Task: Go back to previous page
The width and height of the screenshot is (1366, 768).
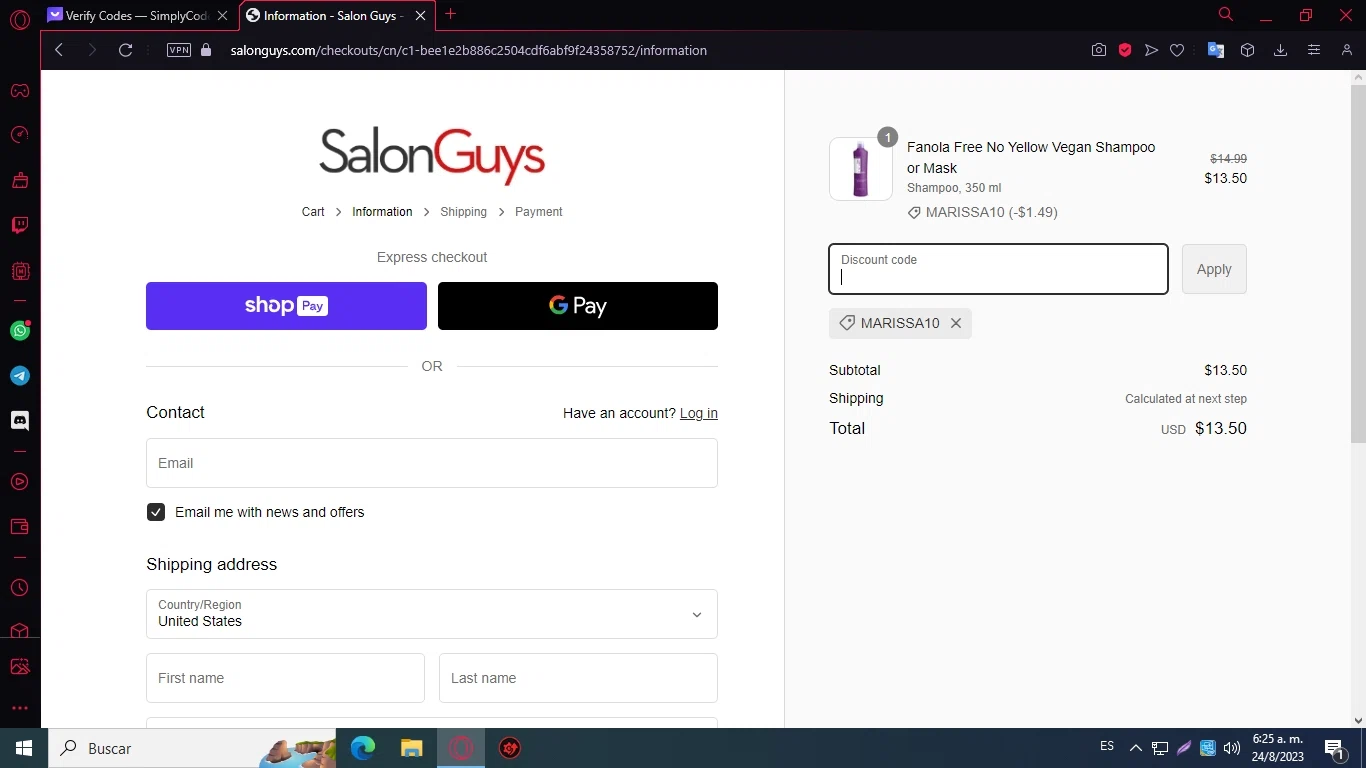Action: (x=59, y=50)
